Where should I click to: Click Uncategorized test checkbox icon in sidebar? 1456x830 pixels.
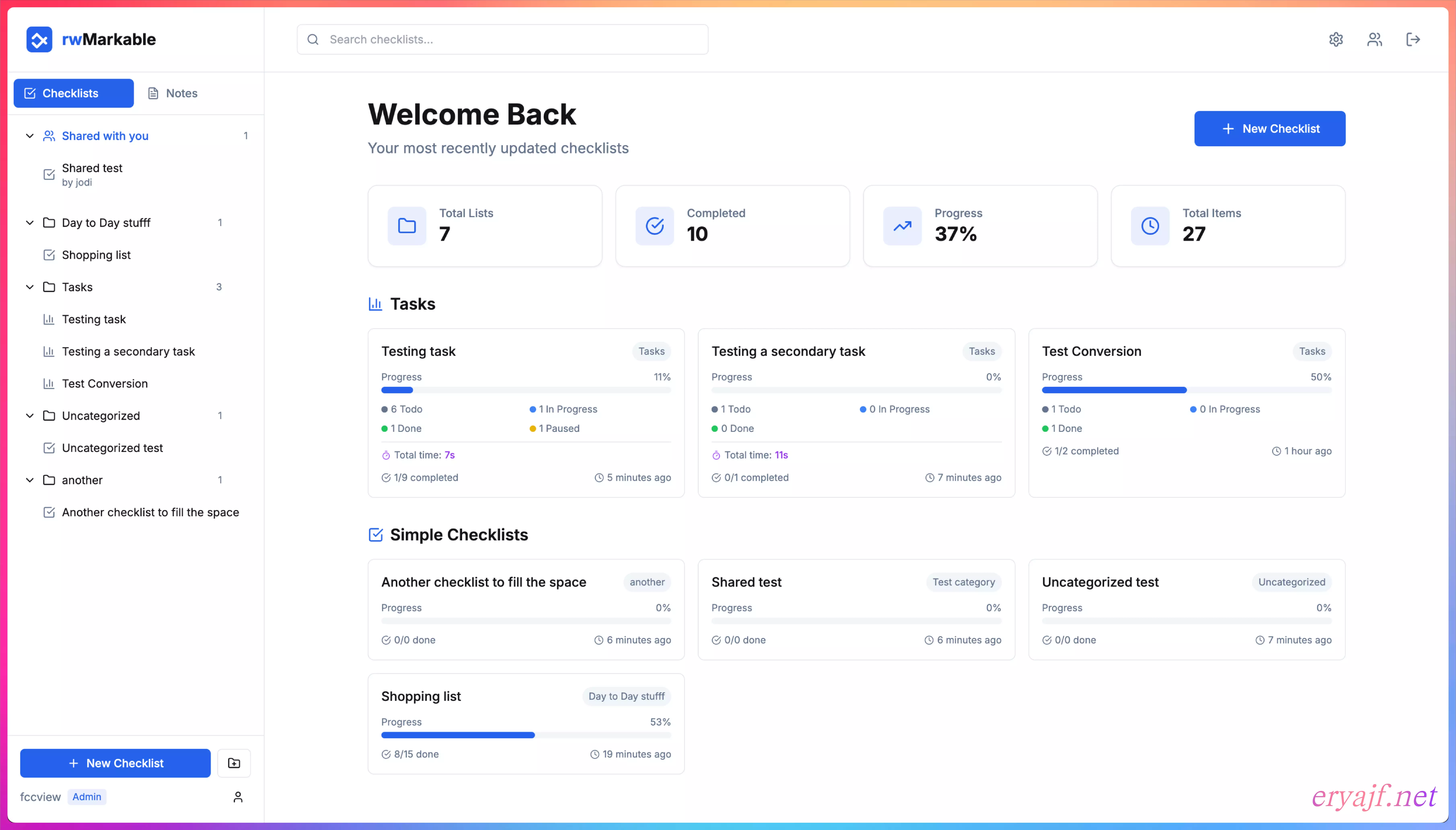coord(49,448)
